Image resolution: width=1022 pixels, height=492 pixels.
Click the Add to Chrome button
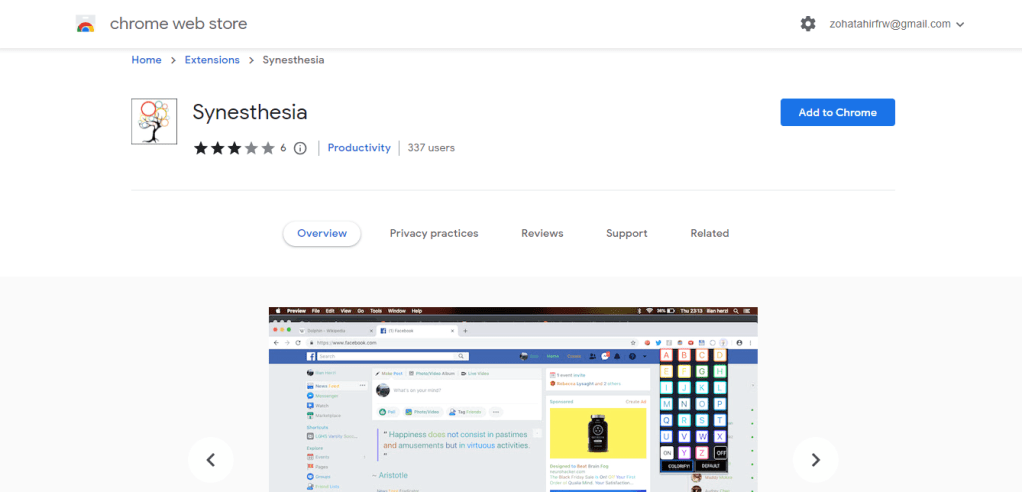click(837, 112)
